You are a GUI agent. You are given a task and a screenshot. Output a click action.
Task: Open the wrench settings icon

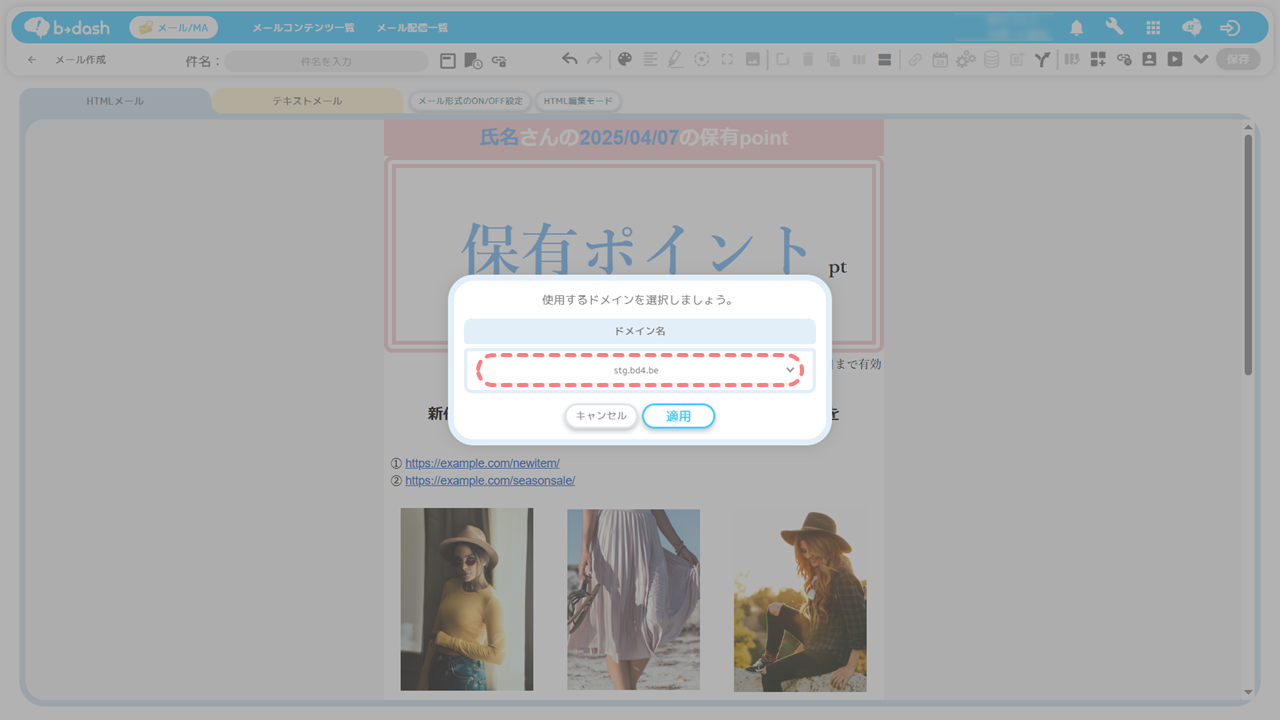[x=1114, y=28]
